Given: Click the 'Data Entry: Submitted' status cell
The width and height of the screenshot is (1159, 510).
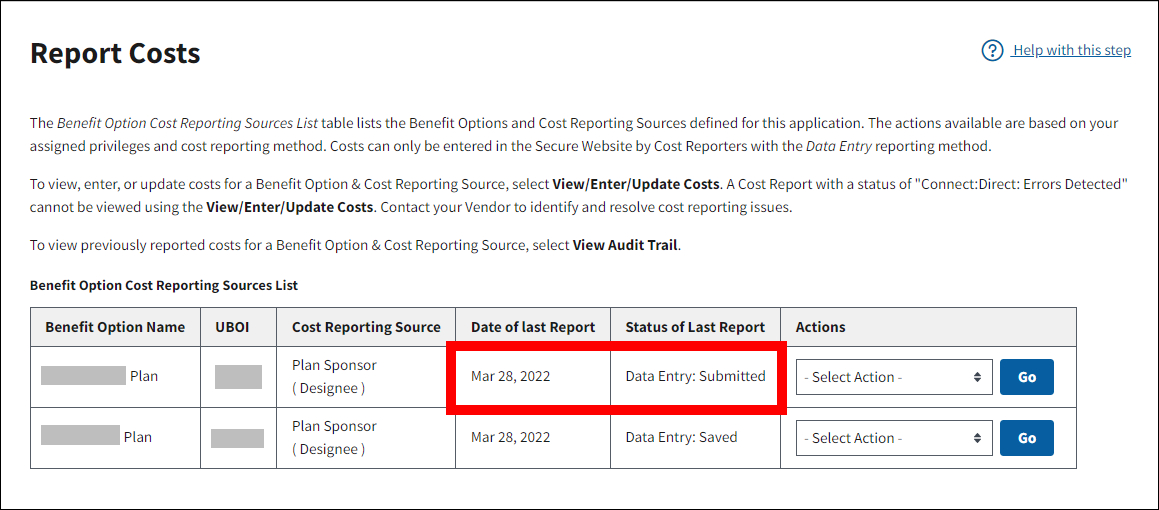Looking at the screenshot, I should (695, 377).
